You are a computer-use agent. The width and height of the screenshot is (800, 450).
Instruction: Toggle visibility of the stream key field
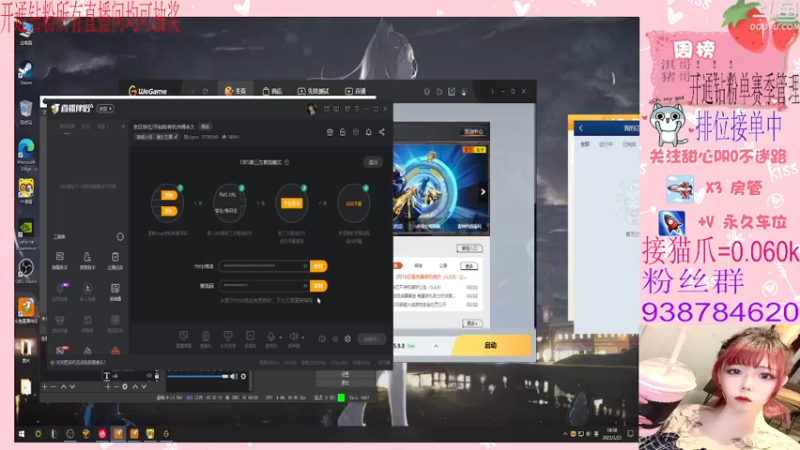pyautogui.click(x=305, y=286)
